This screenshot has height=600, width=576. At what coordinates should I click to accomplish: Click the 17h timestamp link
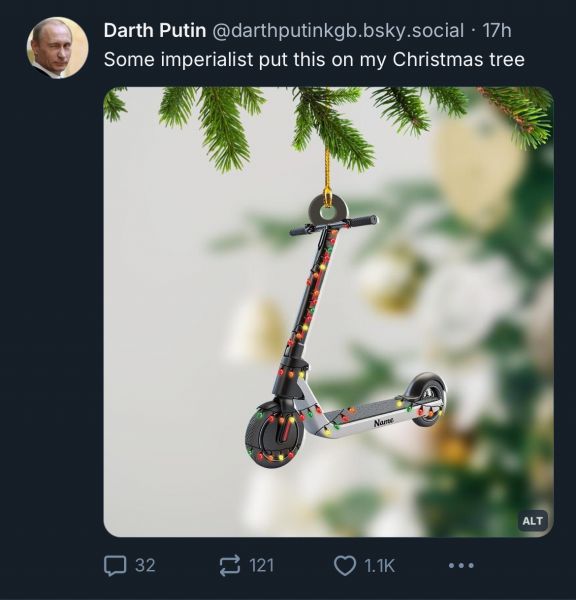point(497,30)
